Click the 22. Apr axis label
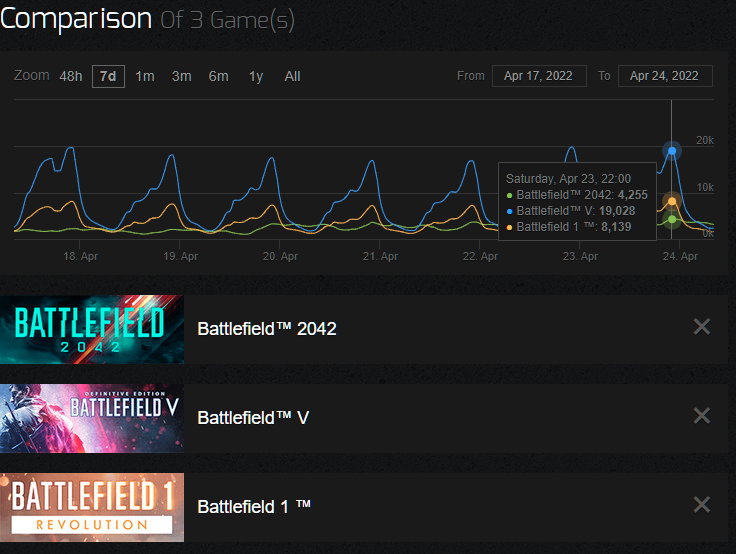736x554 pixels. [x=480, y=256]
